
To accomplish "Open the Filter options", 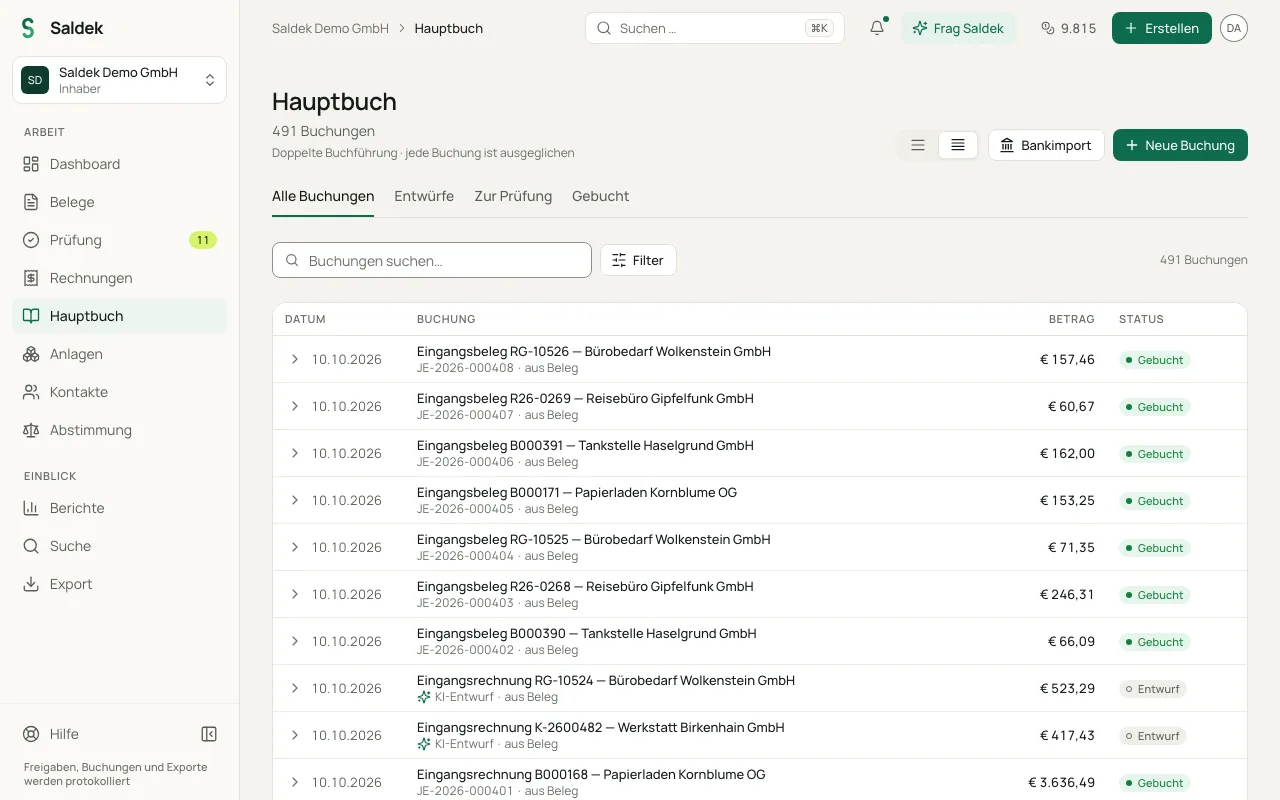I will [x=638, y=260].
